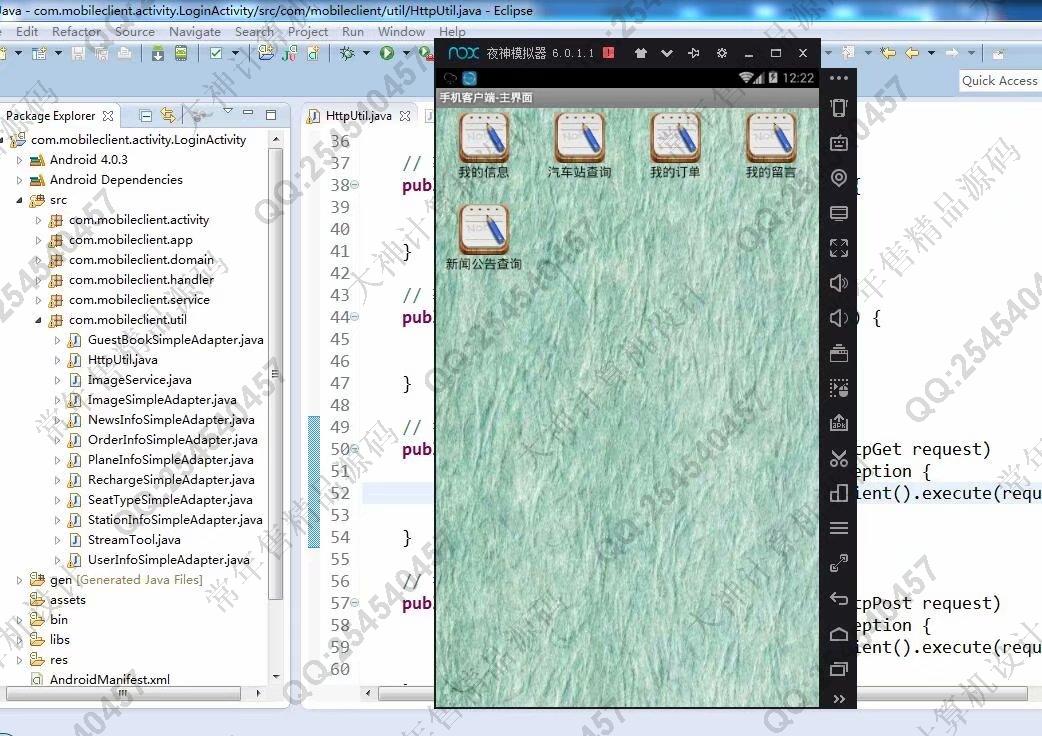Click the Quick Access search field
Viewport: 1042px width, 736px height.
tap(999, 80)
